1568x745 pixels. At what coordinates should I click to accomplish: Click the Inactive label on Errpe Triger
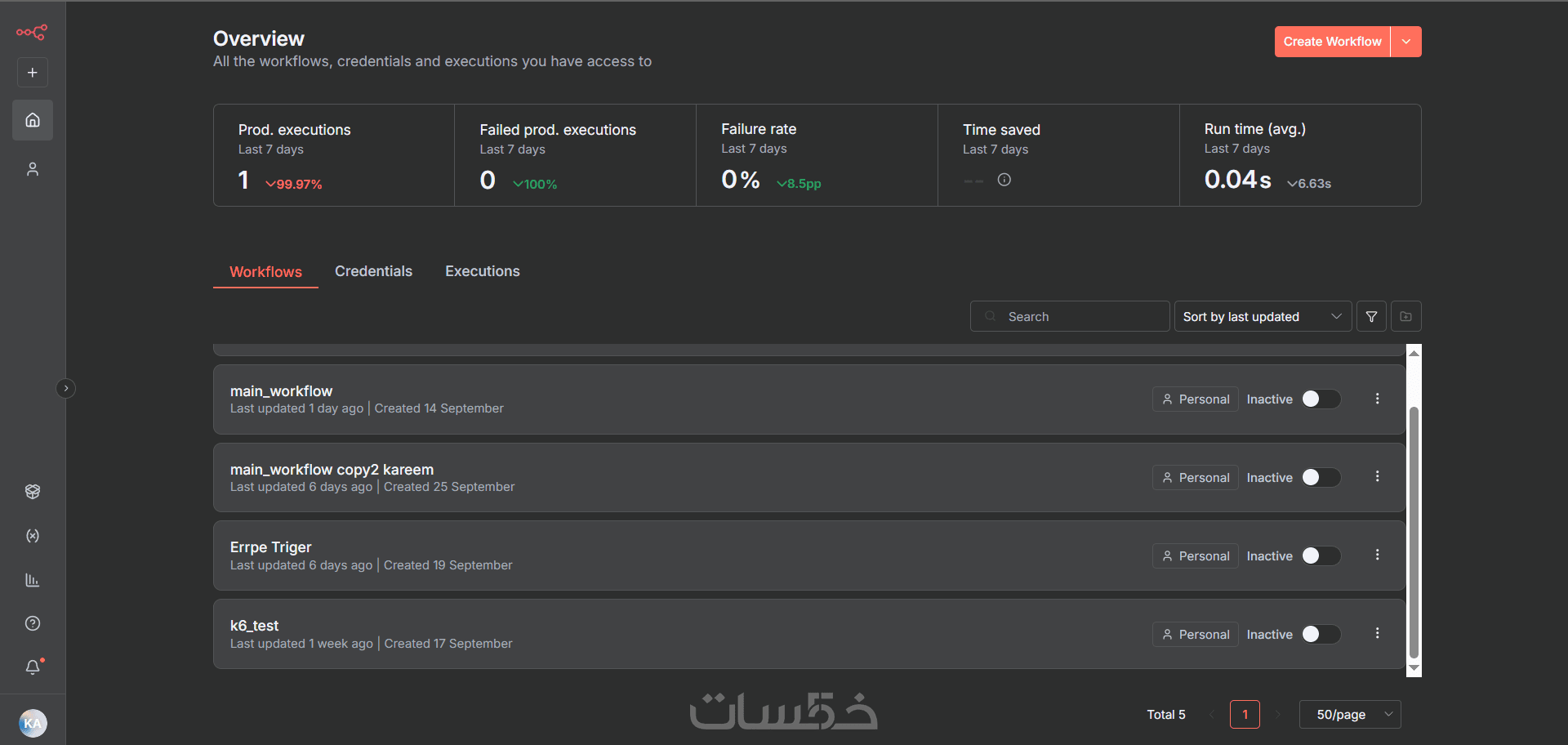(x=1270, y=556)
